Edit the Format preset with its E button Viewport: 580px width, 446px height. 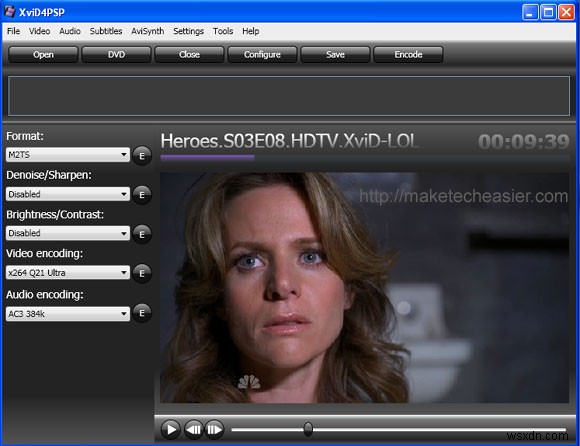pyautogui.click(x=142, y=156)
